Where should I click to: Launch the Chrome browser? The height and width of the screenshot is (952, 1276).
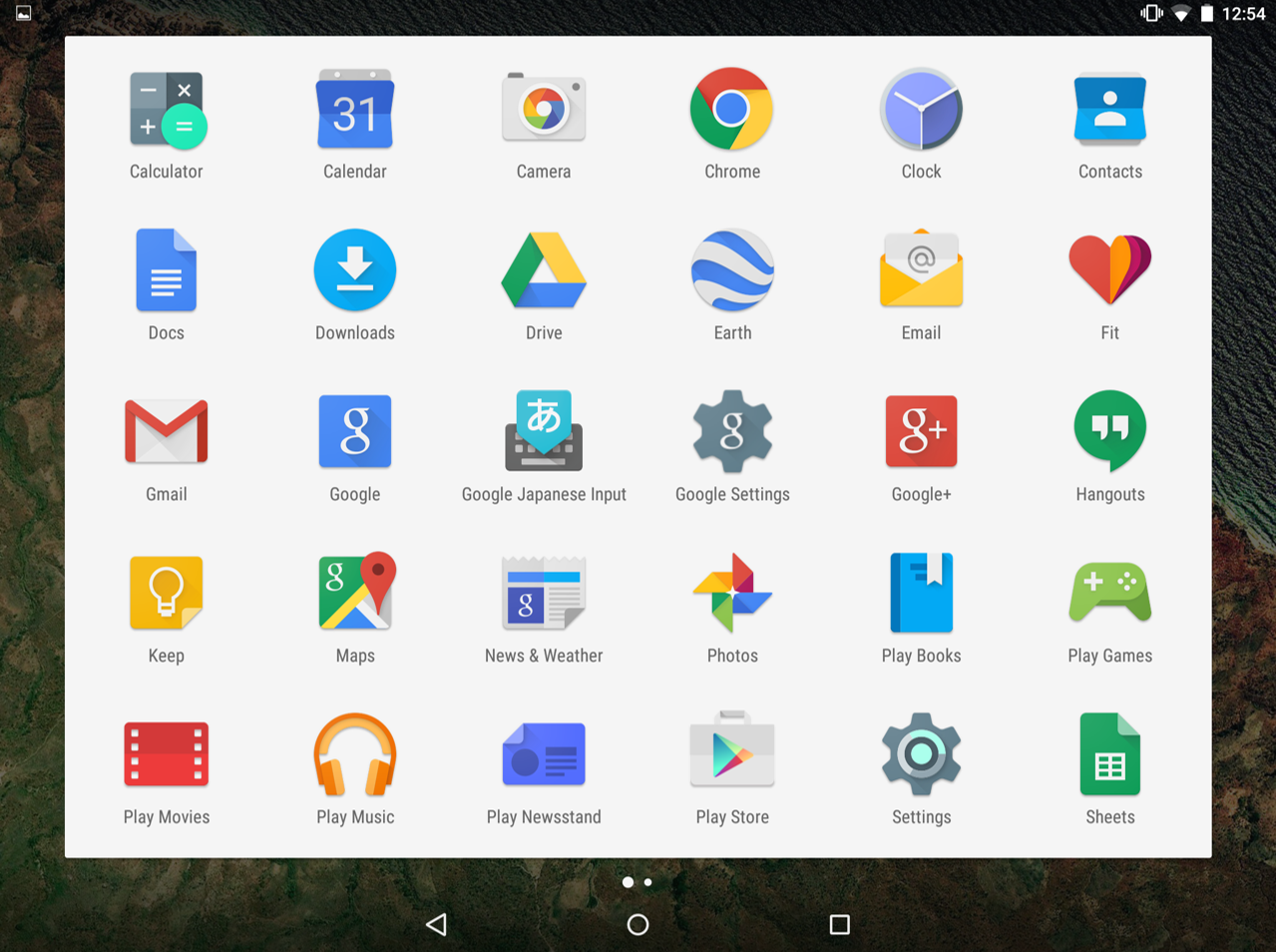click(732, 109)
